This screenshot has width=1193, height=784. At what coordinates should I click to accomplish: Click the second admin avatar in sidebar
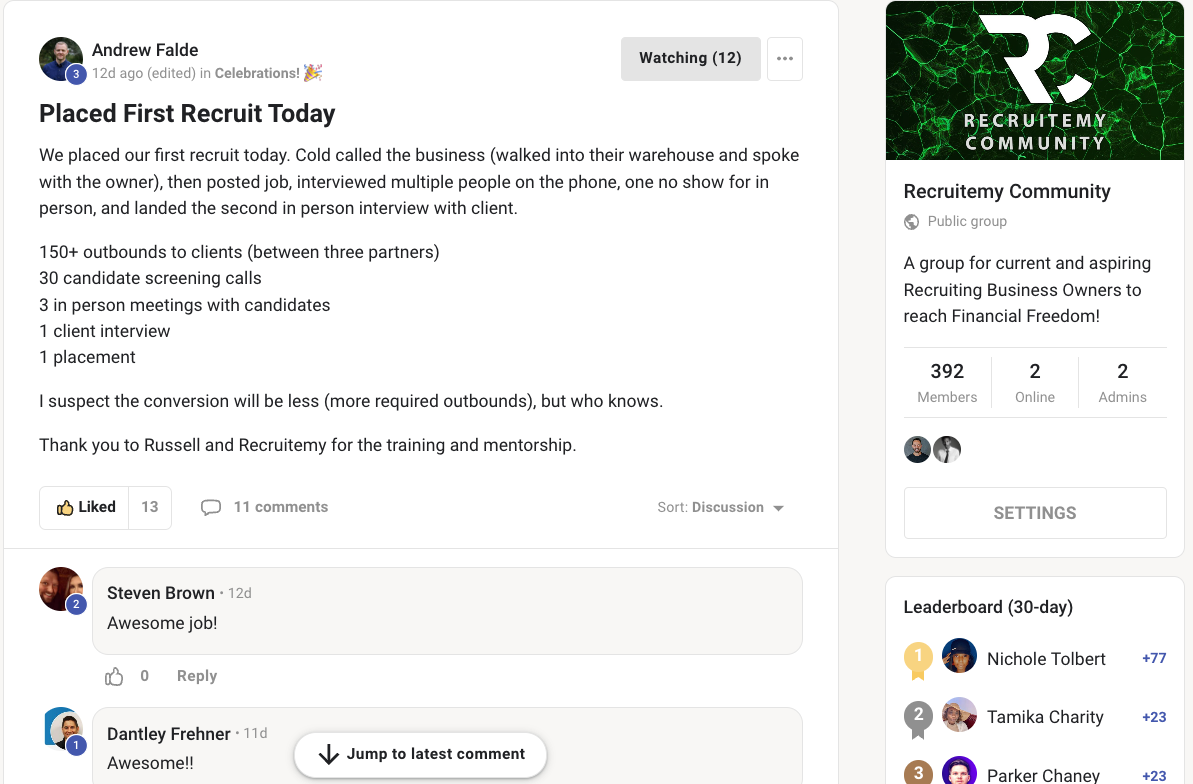coord(946,450)
